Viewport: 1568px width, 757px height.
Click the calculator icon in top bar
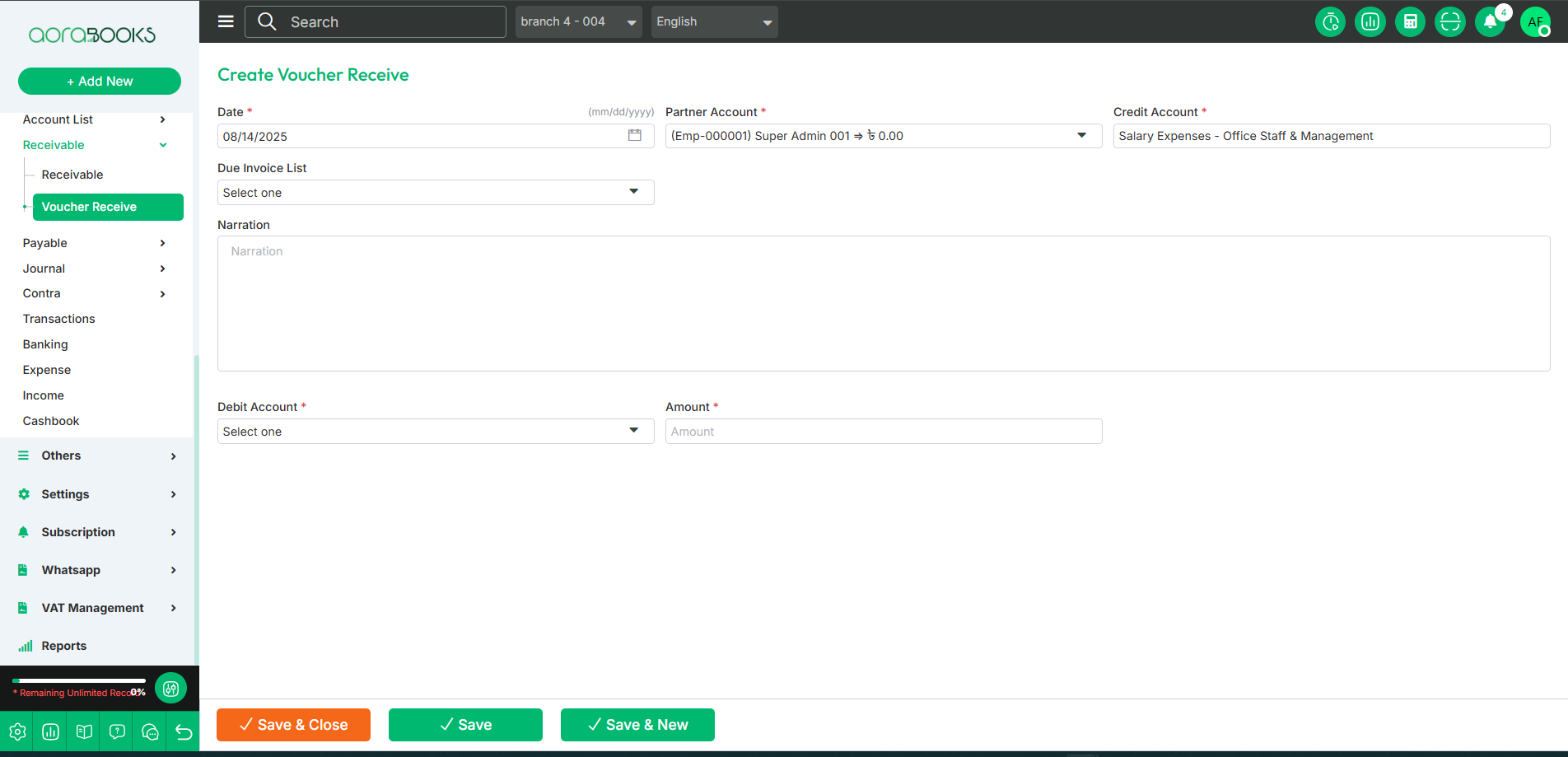(1410, 21)
